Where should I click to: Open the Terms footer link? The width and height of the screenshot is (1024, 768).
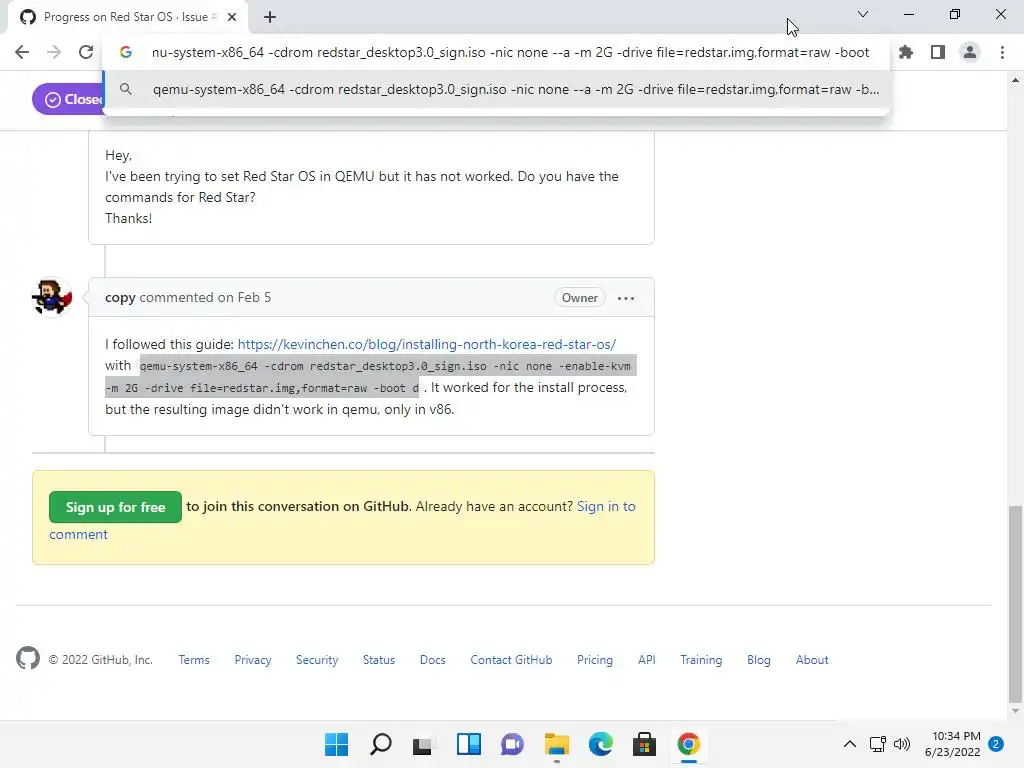tap(194, 660)
